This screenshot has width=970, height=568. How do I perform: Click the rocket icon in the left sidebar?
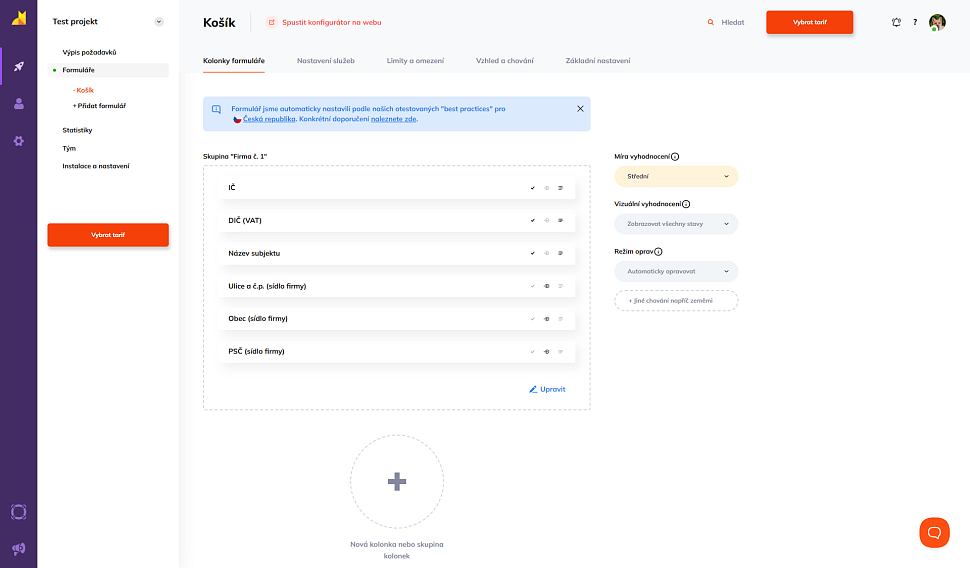(x=18, y=67)
